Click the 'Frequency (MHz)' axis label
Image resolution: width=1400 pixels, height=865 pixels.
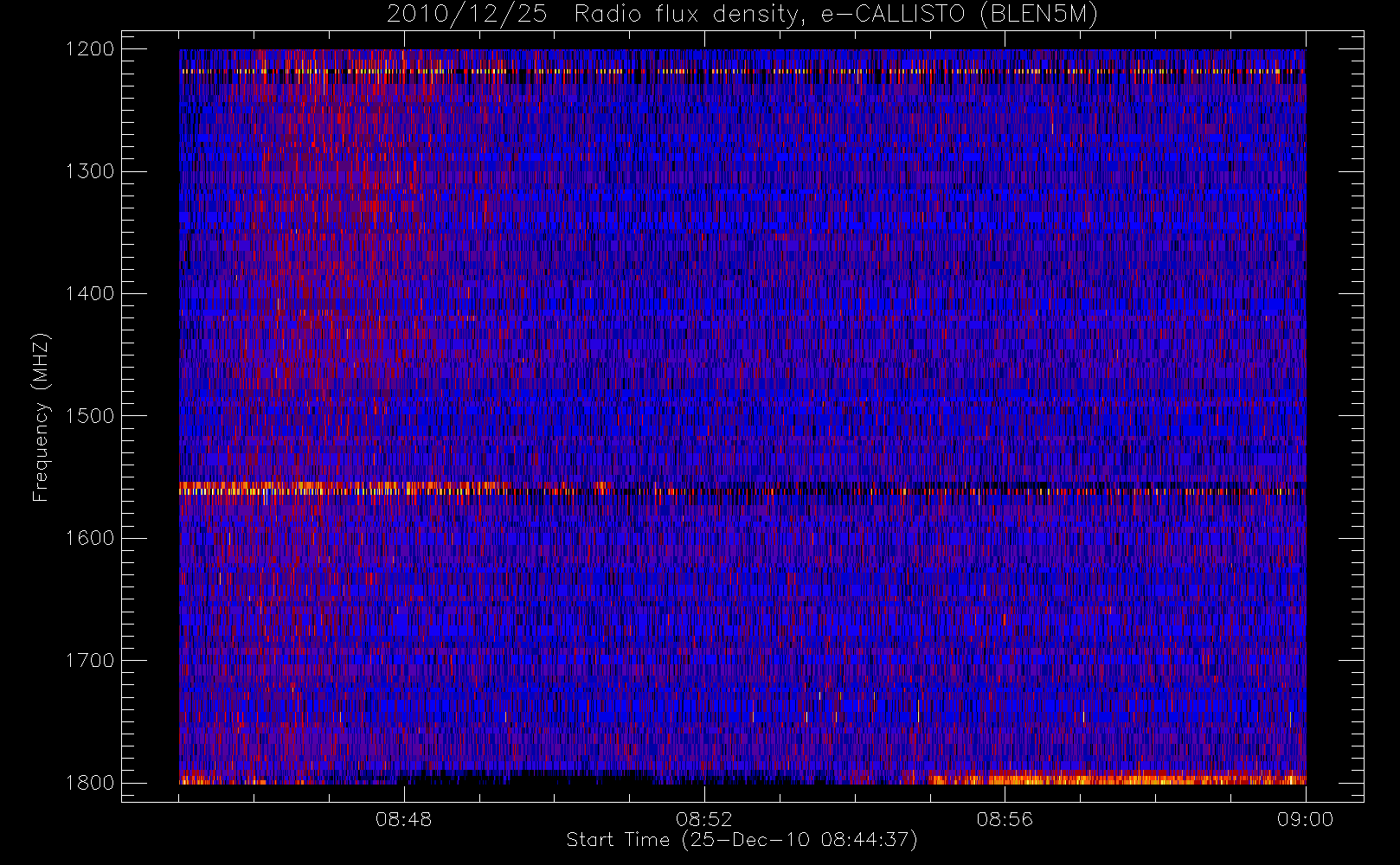tap(40, 417)
